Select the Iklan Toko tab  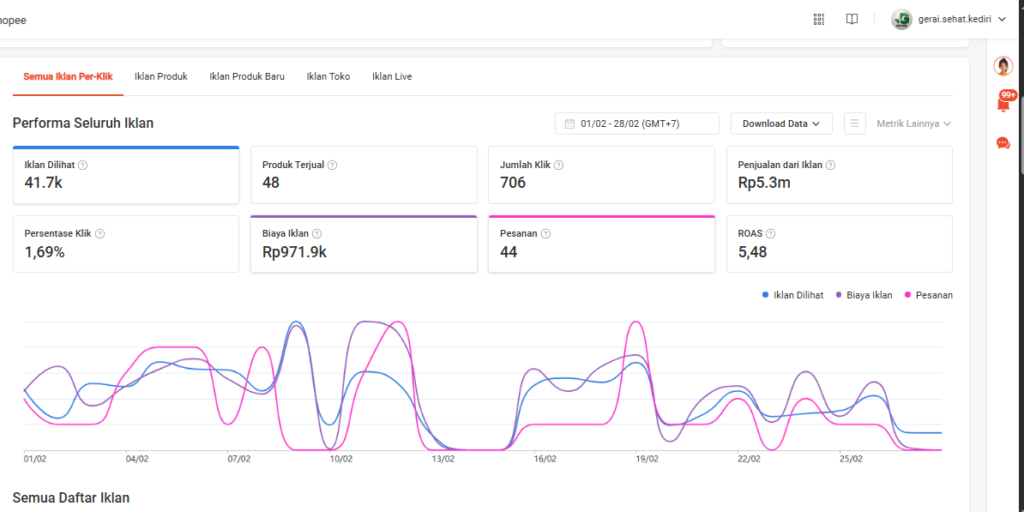(x=328, y=76)
